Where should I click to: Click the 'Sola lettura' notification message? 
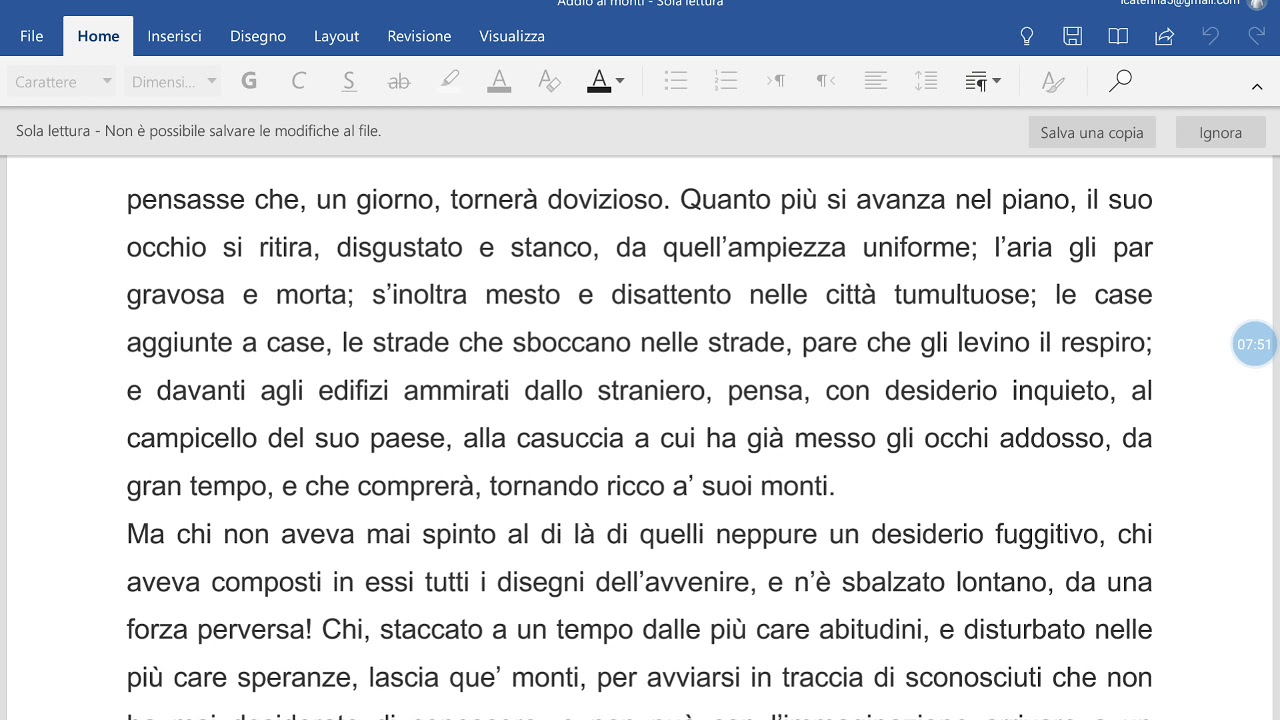198,131
